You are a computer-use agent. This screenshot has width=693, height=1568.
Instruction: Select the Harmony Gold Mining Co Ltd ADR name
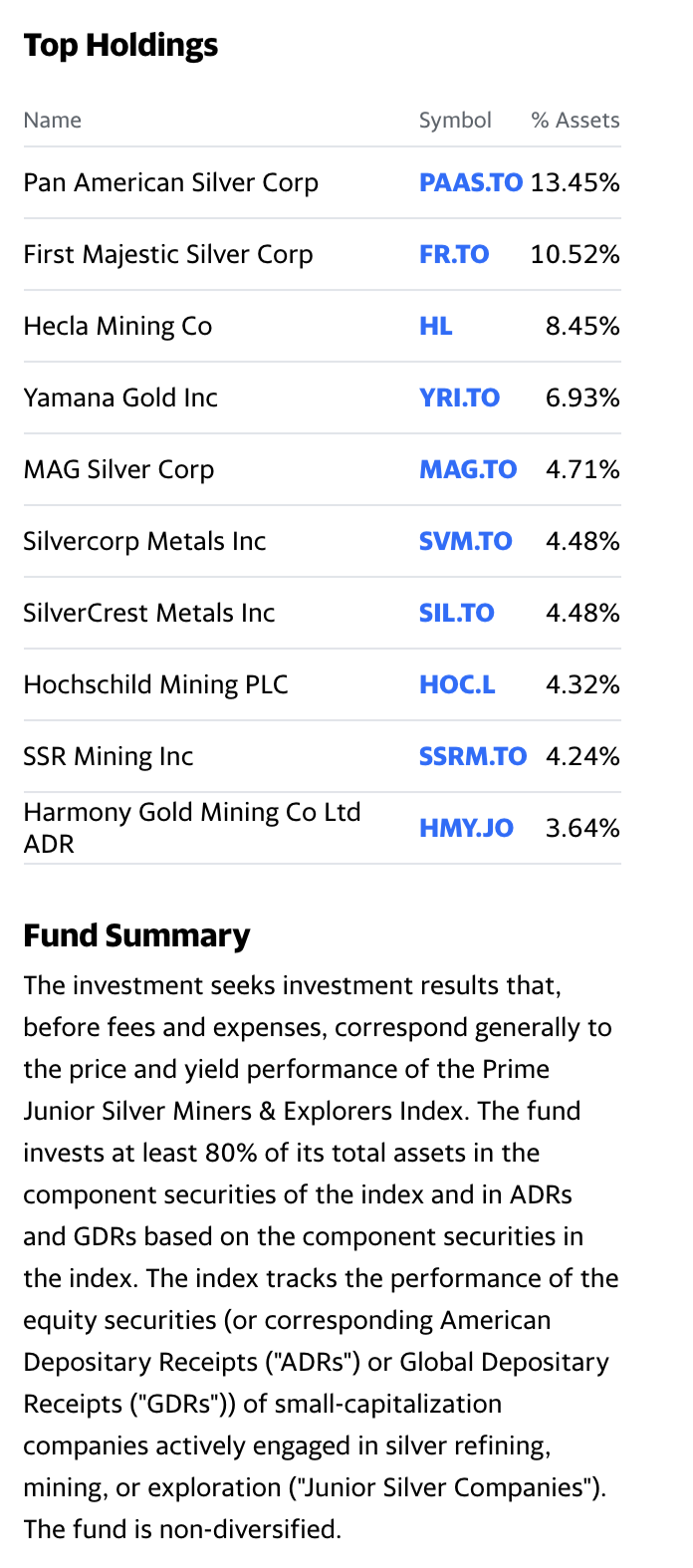pos(192,828)
